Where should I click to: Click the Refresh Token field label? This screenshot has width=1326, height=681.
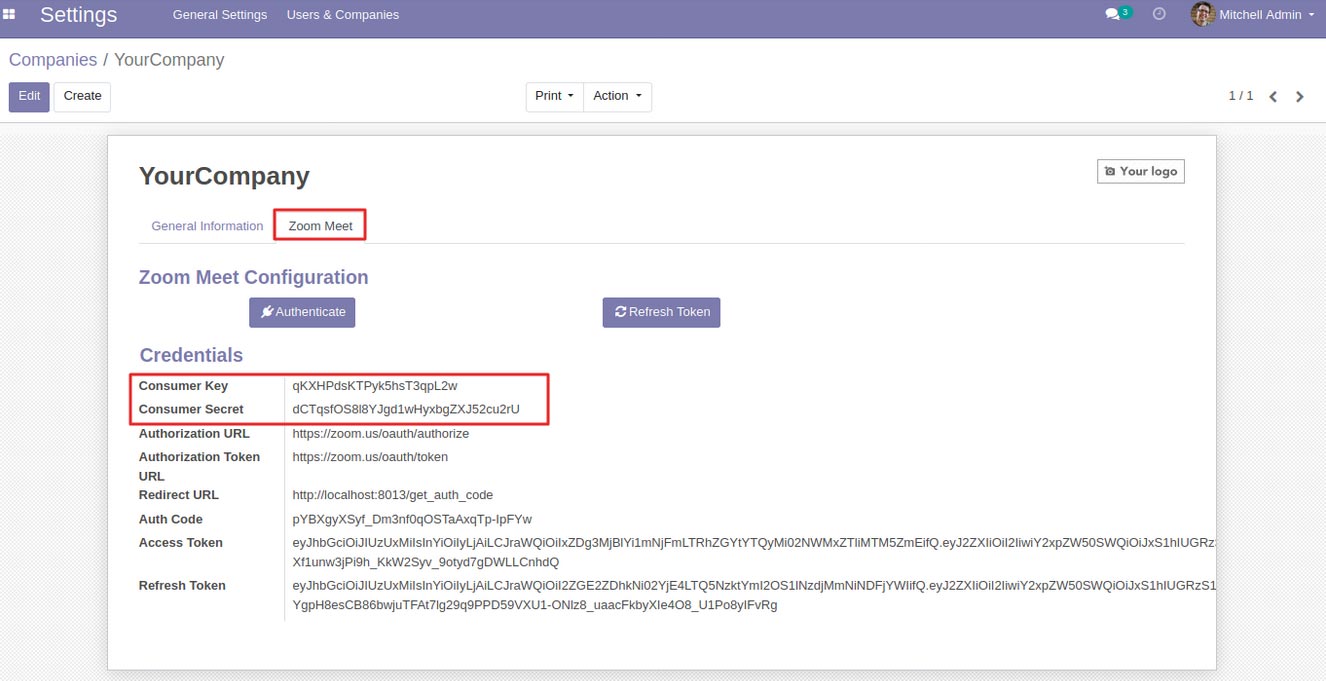pyautogui.click(x=182, y=586)
